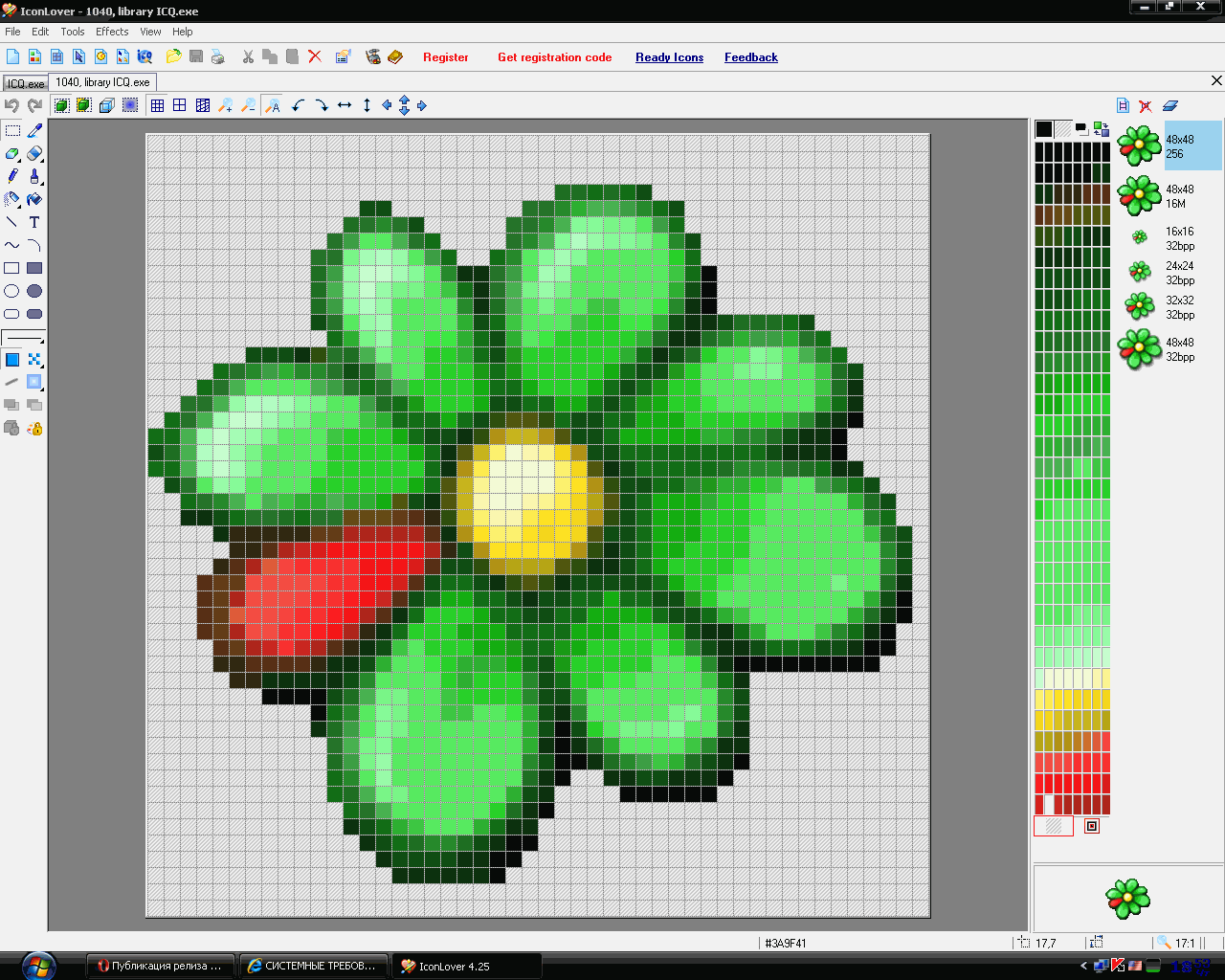Screen dimensions: 1225x980
Task: Click the undo arrow icon
Action: pyautogui.click(x=12, y=105)
